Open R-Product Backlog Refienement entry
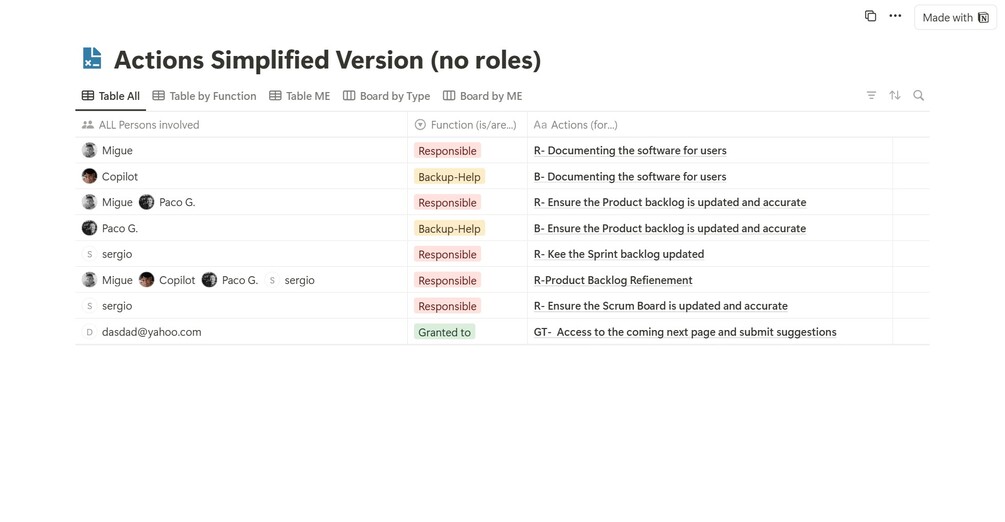 (613, 280)
